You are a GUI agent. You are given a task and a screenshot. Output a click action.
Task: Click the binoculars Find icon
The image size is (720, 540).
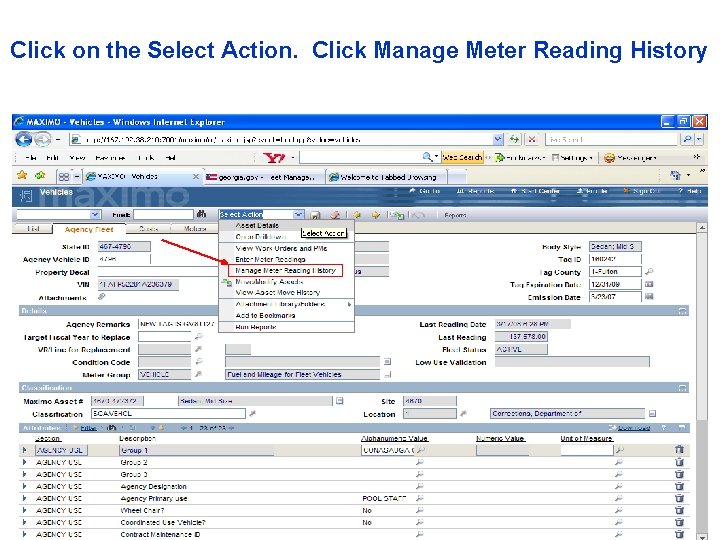(201, 214)
